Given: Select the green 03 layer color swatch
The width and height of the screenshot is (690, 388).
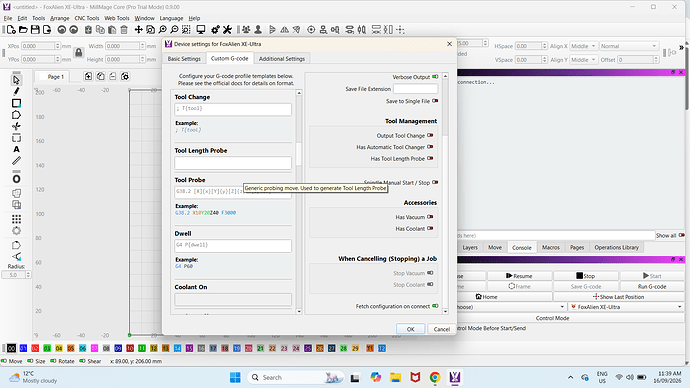Looking at the screenshot, I should point(47,348).
